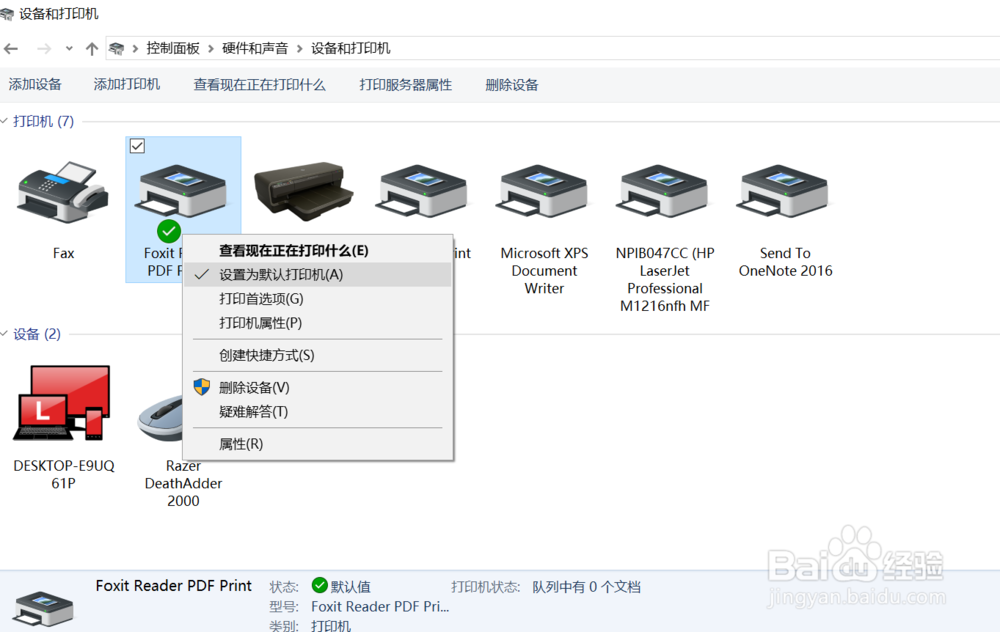
Task: Uncheck the Foxit printer selection checkbox
Action: [x=137, y=146]
